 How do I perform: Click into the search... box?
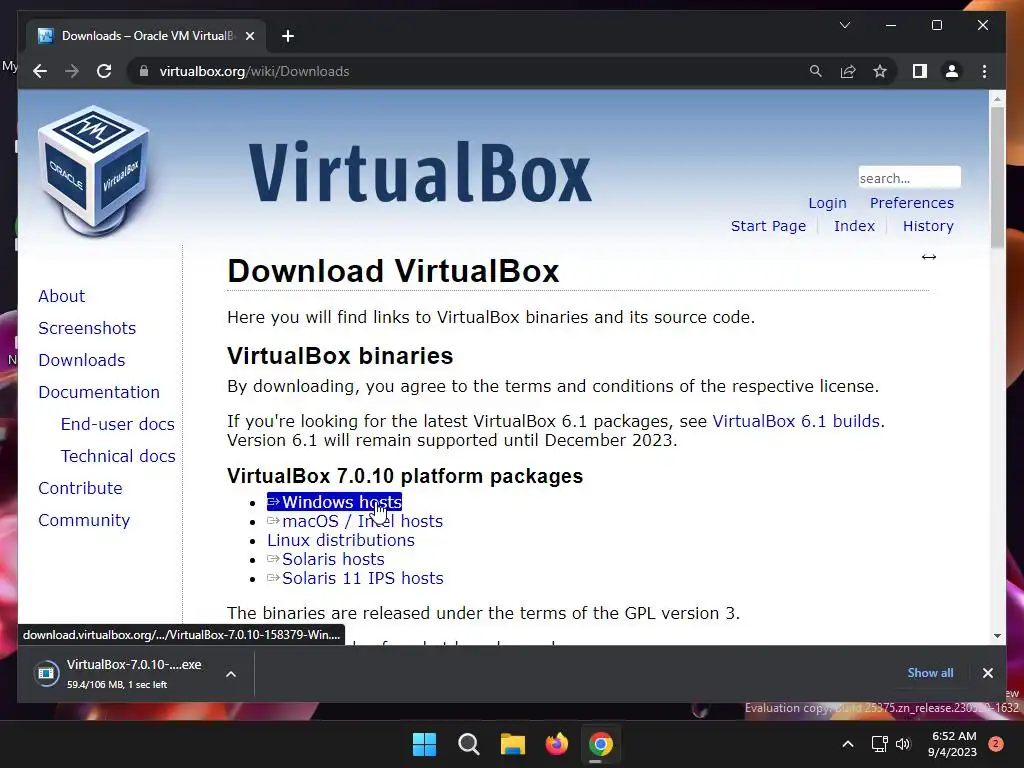click(x=909, y=178)
